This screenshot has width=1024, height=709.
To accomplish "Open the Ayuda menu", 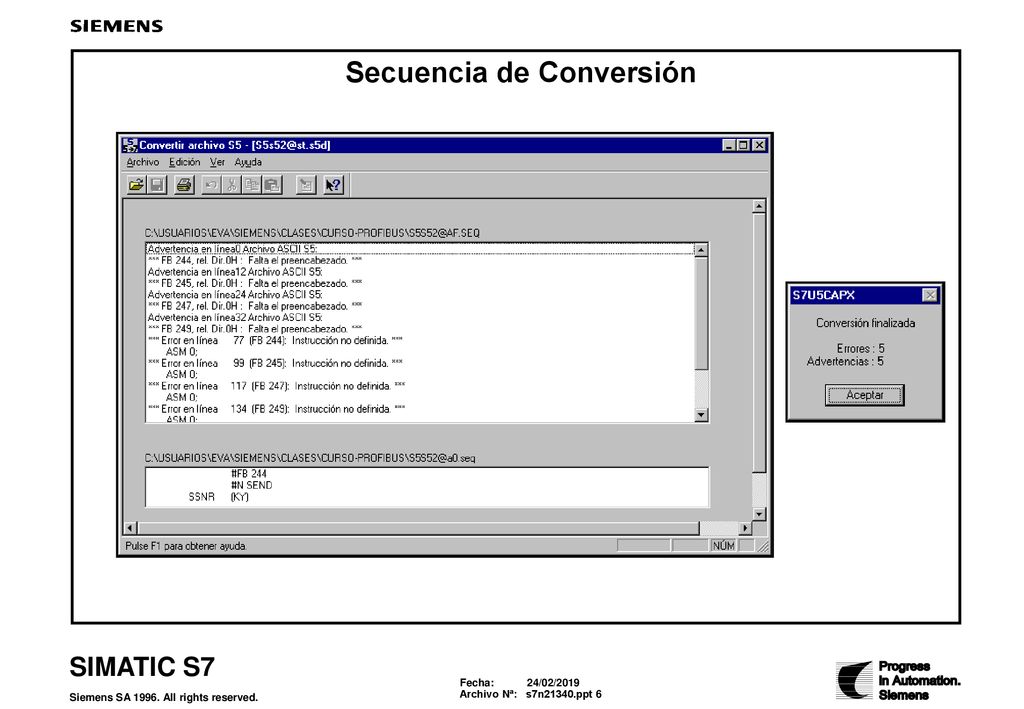I will (x=248, y=162).
